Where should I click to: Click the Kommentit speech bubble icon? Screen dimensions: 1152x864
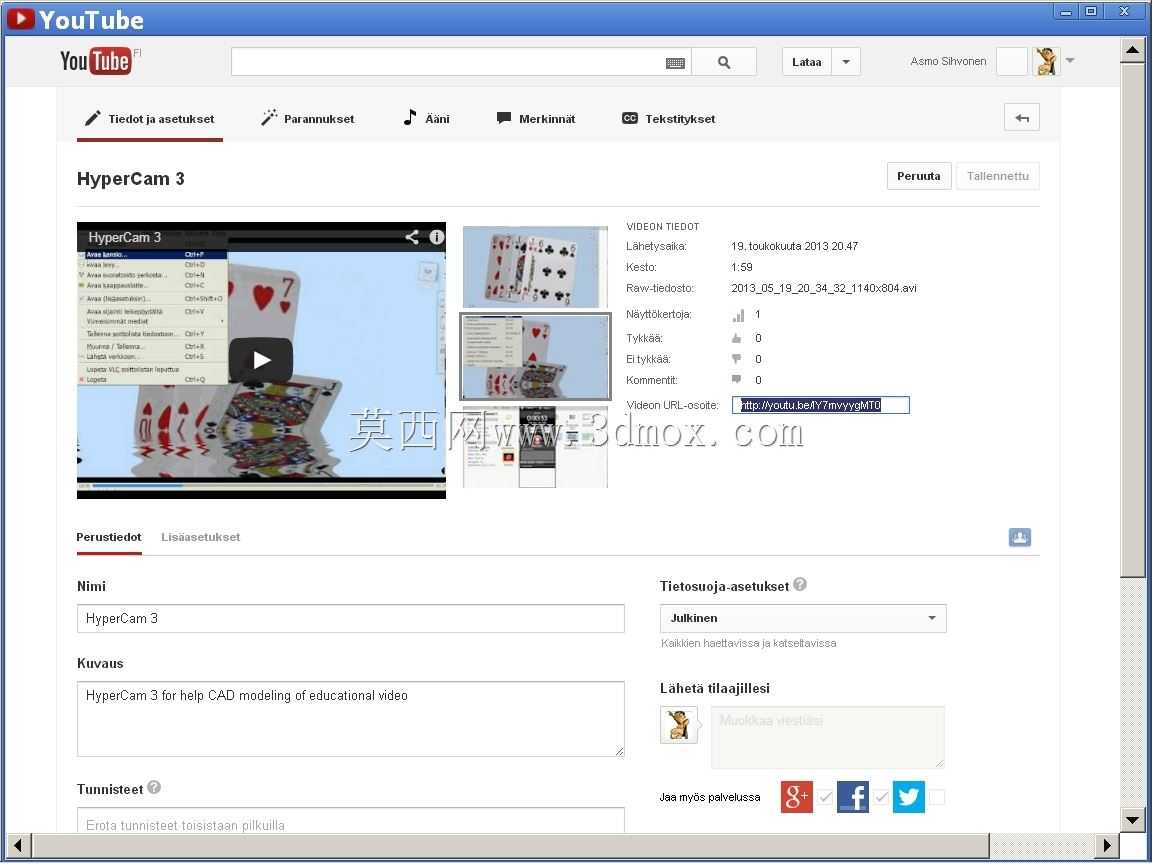[x=736, y=380]
